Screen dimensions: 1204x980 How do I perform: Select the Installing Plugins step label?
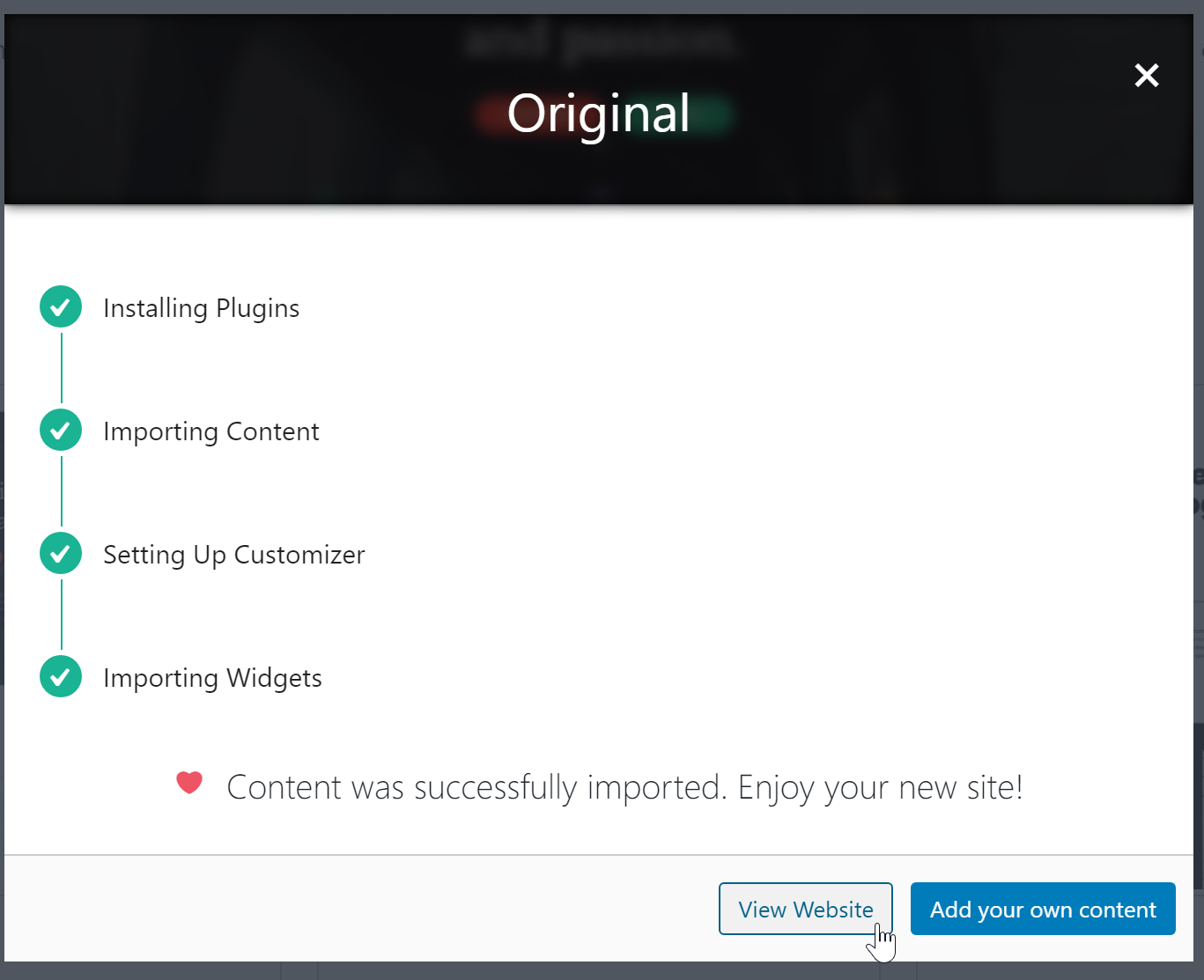(x=201, y=308)
